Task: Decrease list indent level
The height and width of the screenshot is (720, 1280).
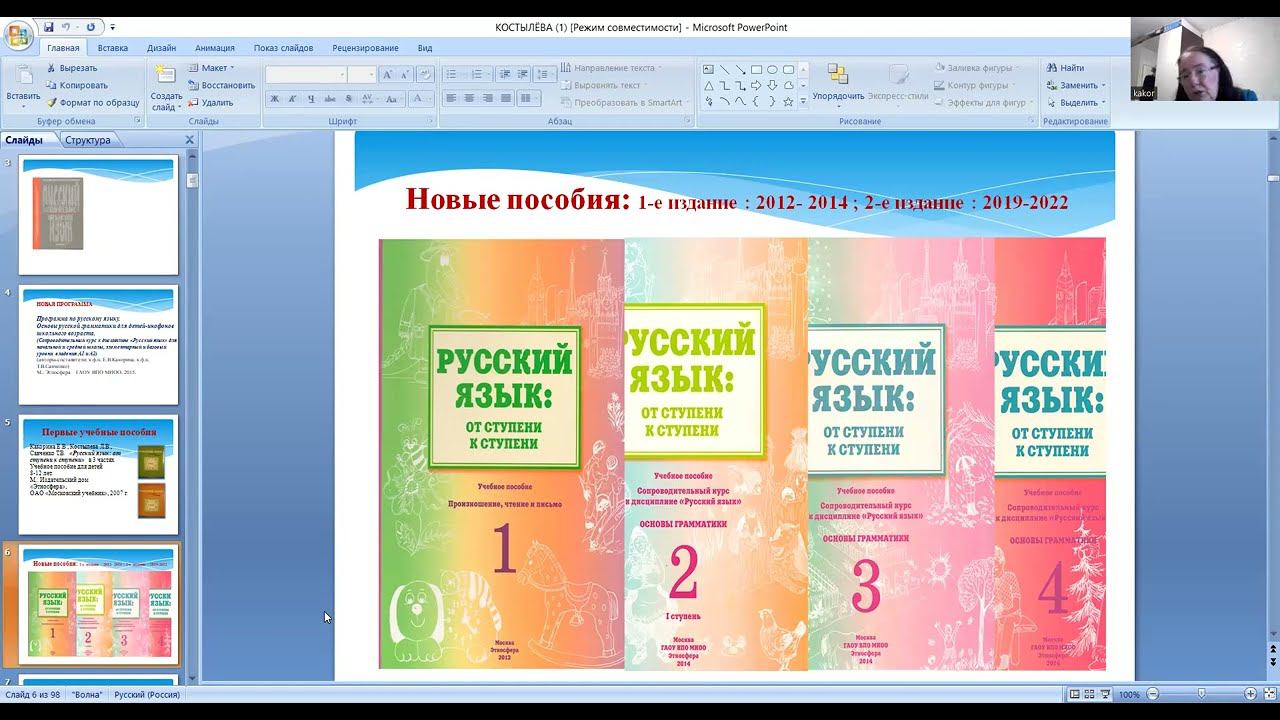Action: tap(505, 75)
